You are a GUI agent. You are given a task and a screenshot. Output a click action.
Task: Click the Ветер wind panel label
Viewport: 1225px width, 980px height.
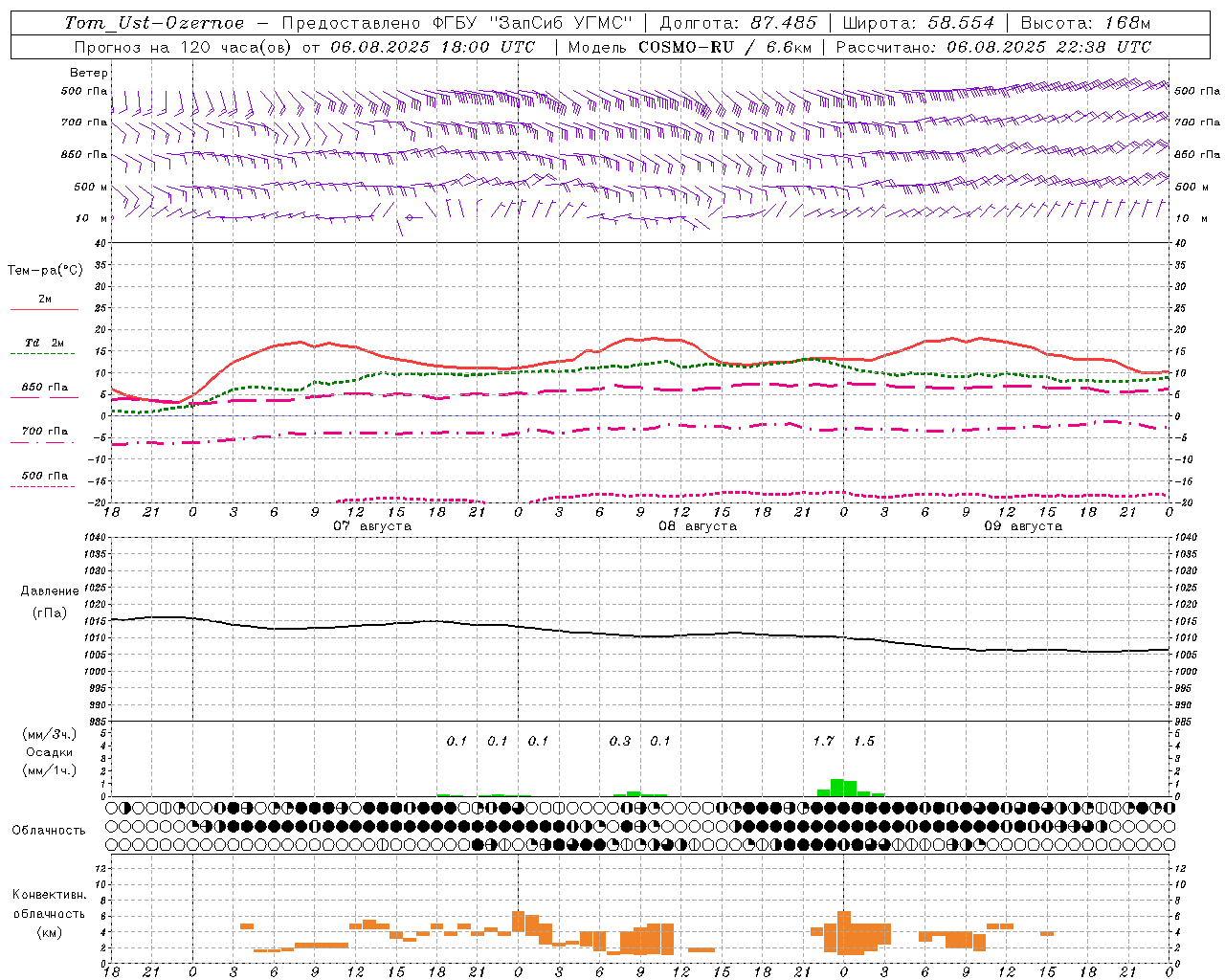pos(88,73)
